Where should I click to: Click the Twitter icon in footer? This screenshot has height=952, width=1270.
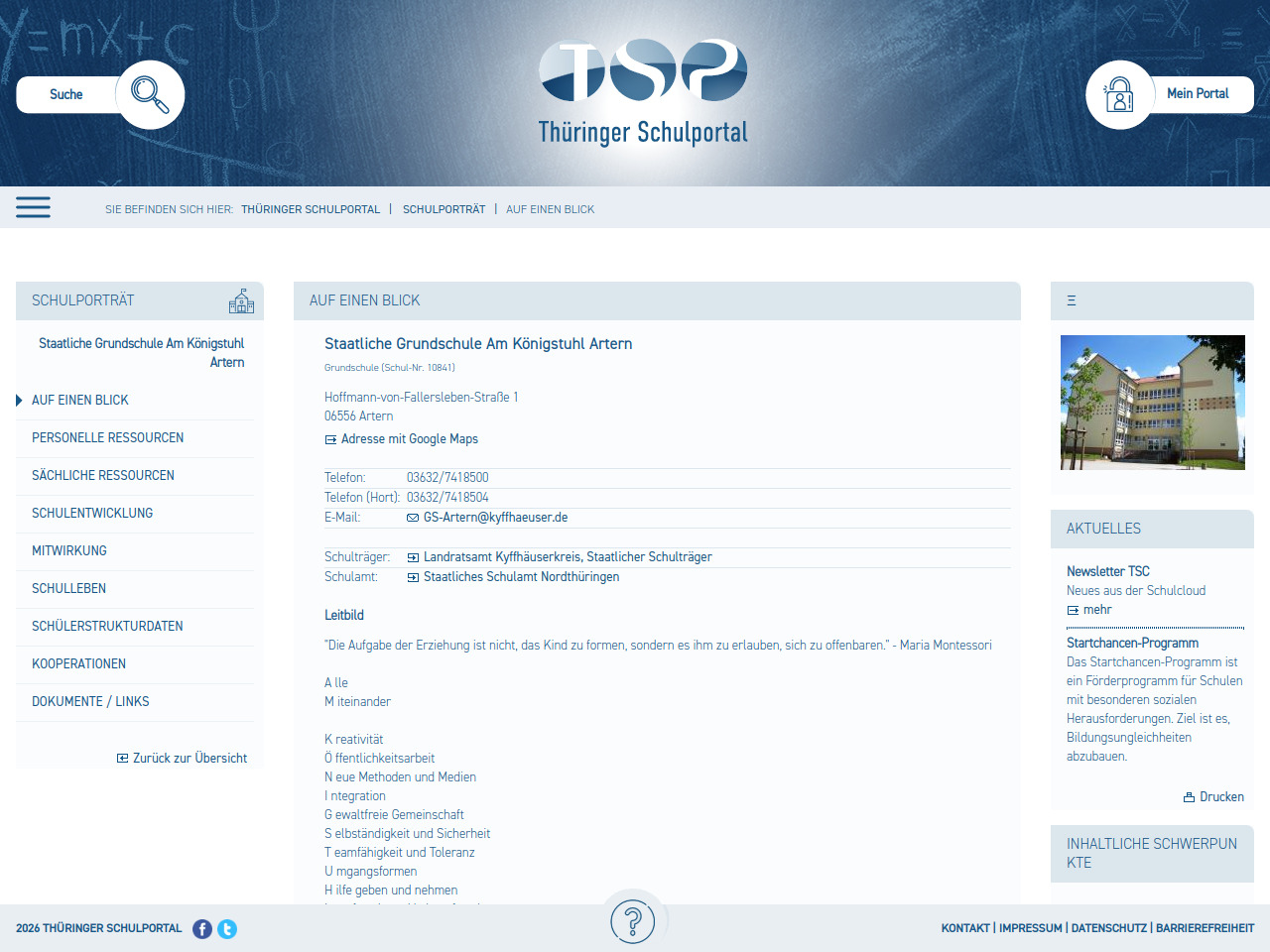(227, 929)
